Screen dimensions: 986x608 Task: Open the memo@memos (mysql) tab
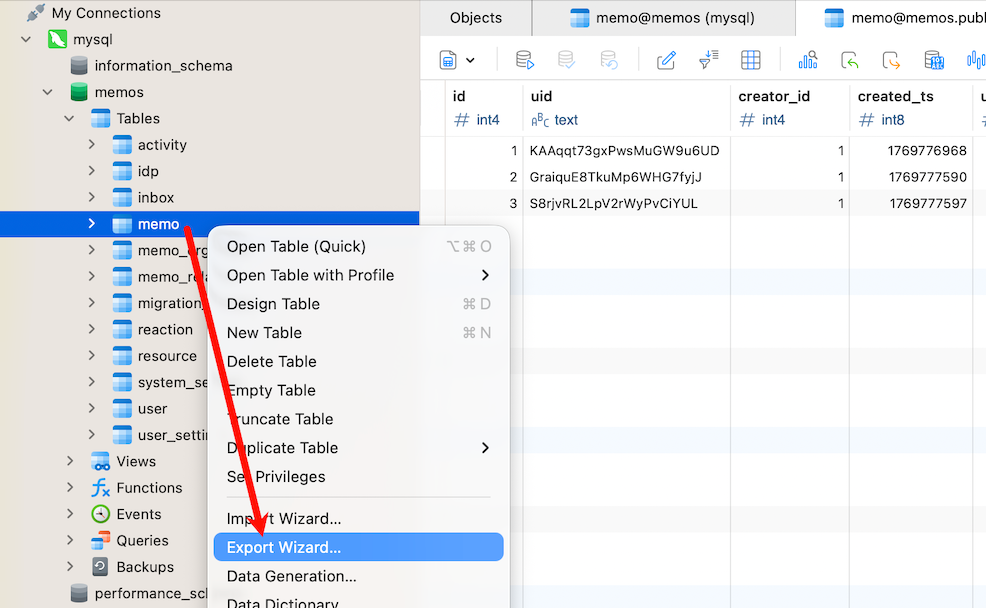662,18
